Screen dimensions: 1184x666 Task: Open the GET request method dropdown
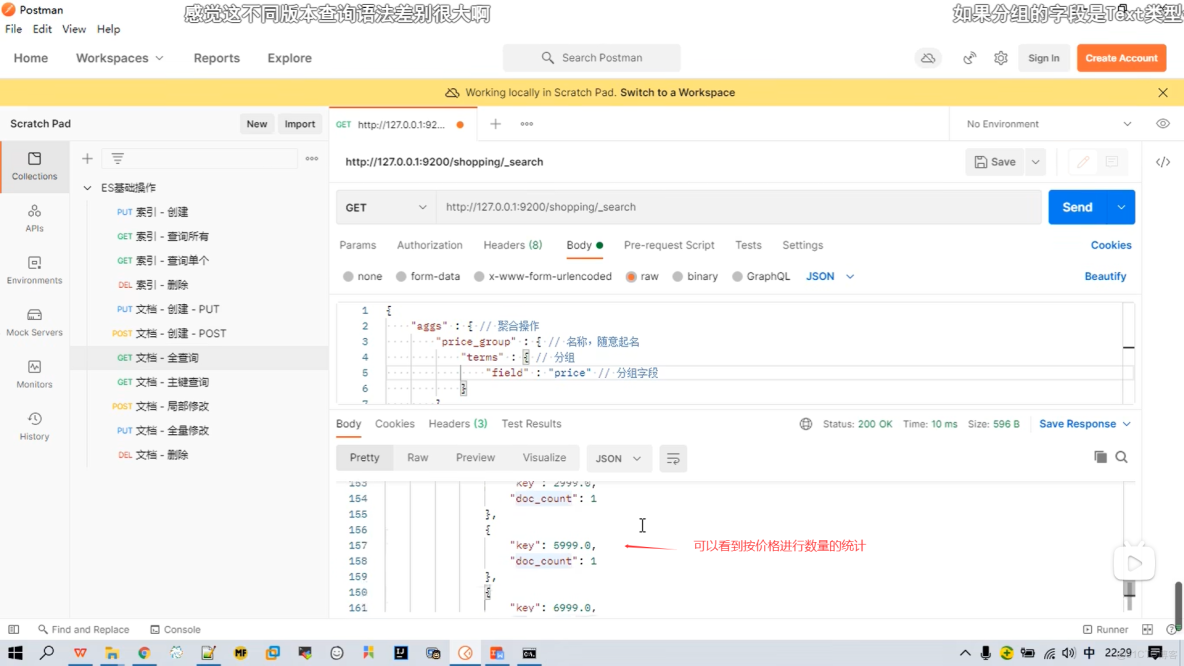tap(385, 207)
